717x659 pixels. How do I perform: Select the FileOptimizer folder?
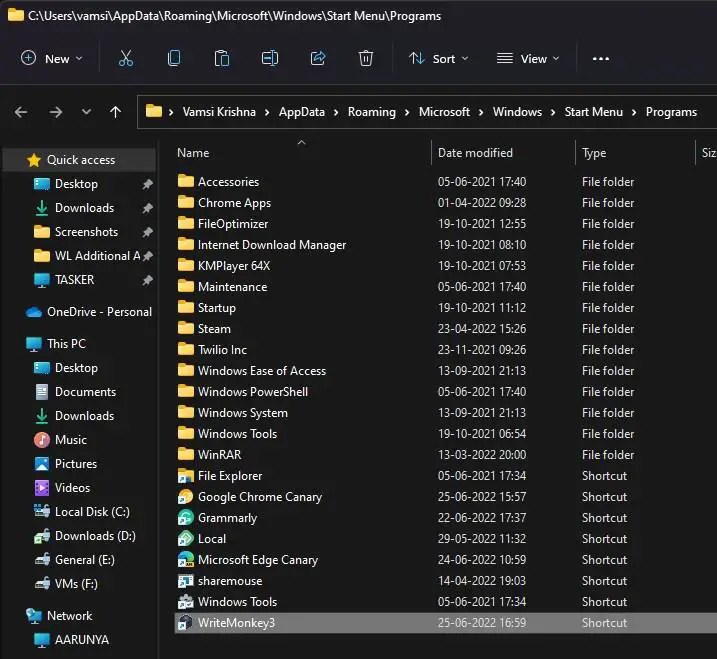coord(233,224)
